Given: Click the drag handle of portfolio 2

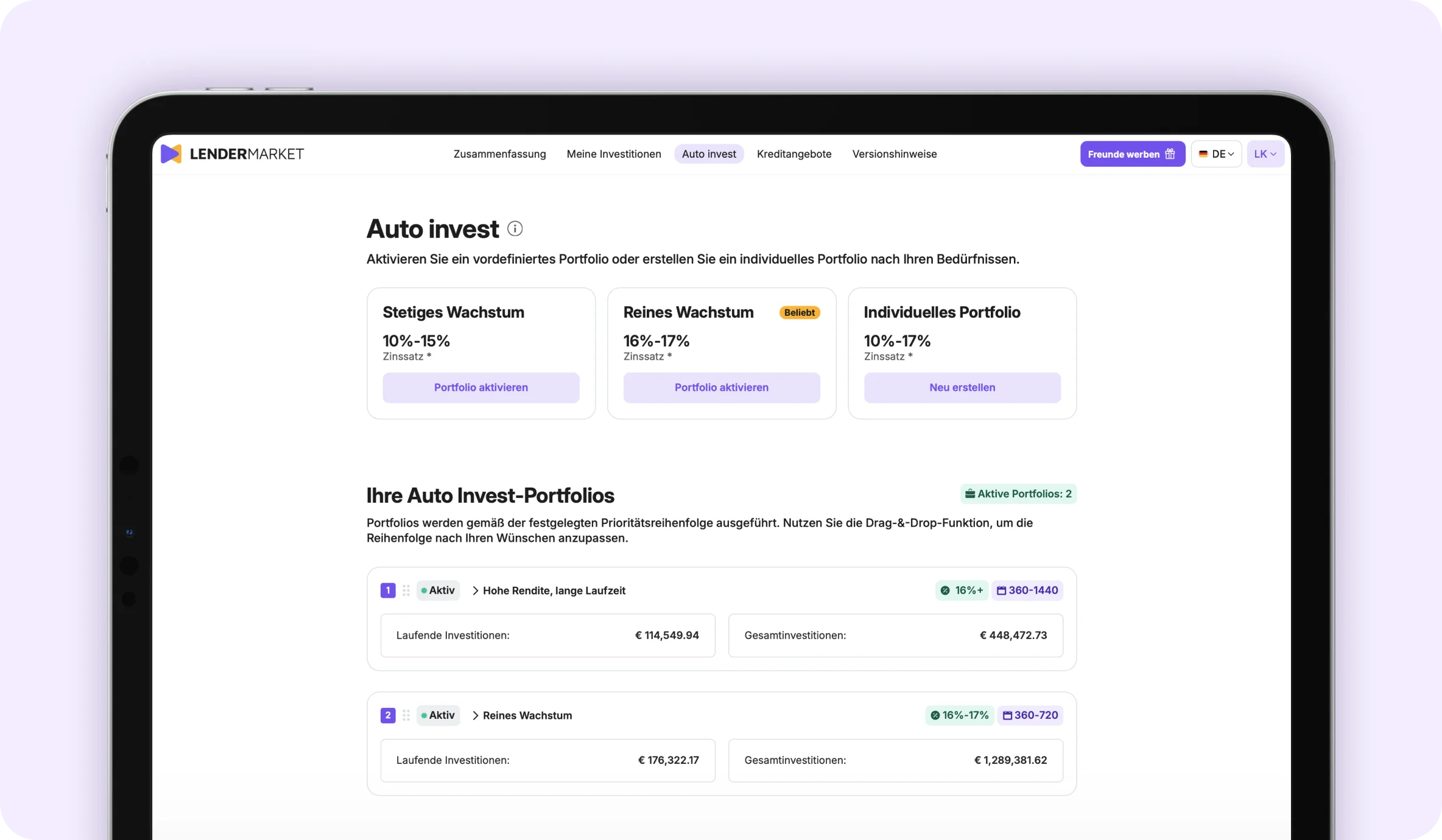Looking at the screenshot, I should (x=406, y=715).
